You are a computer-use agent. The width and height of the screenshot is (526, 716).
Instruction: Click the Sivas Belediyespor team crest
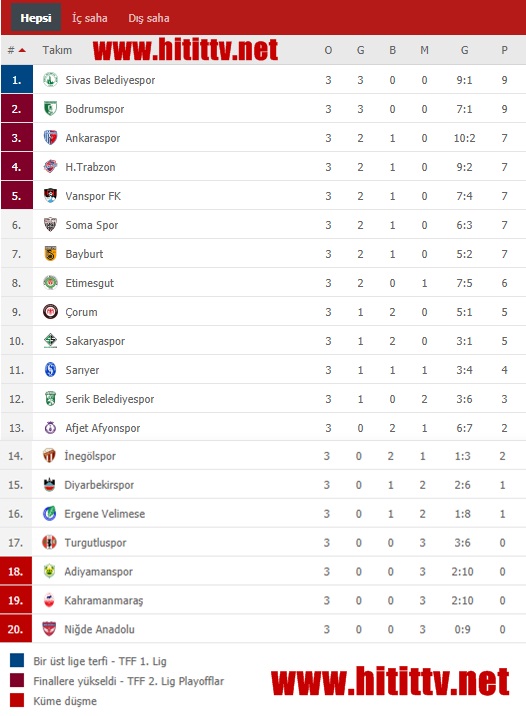pos(50,80)
